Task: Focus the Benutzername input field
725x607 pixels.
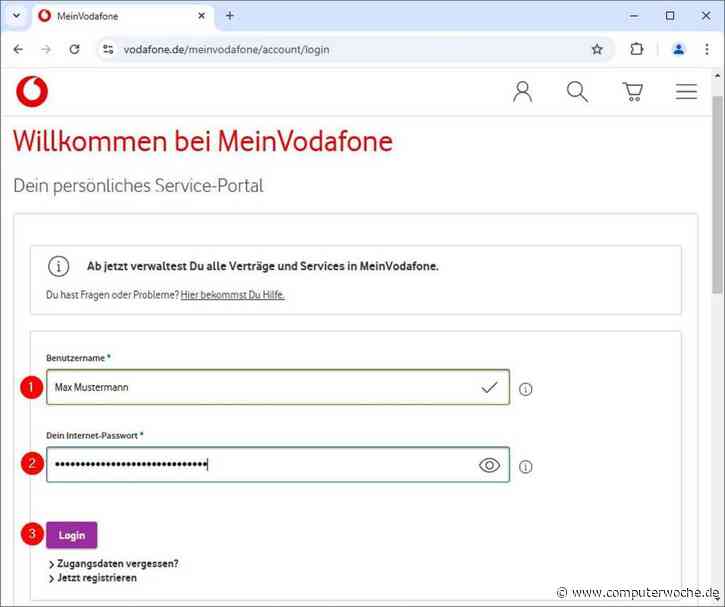Action: [278, 387]
